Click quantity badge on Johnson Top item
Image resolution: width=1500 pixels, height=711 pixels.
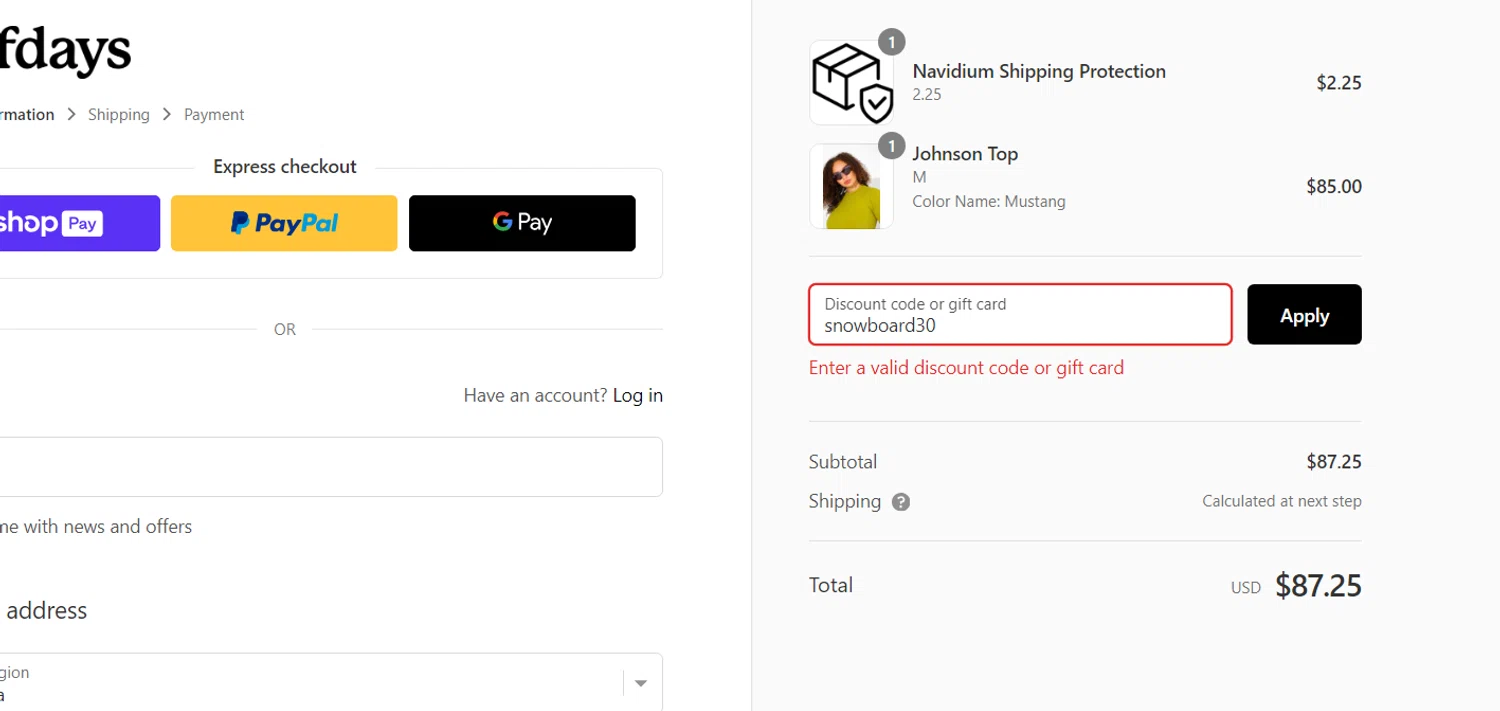pos(891,146)
